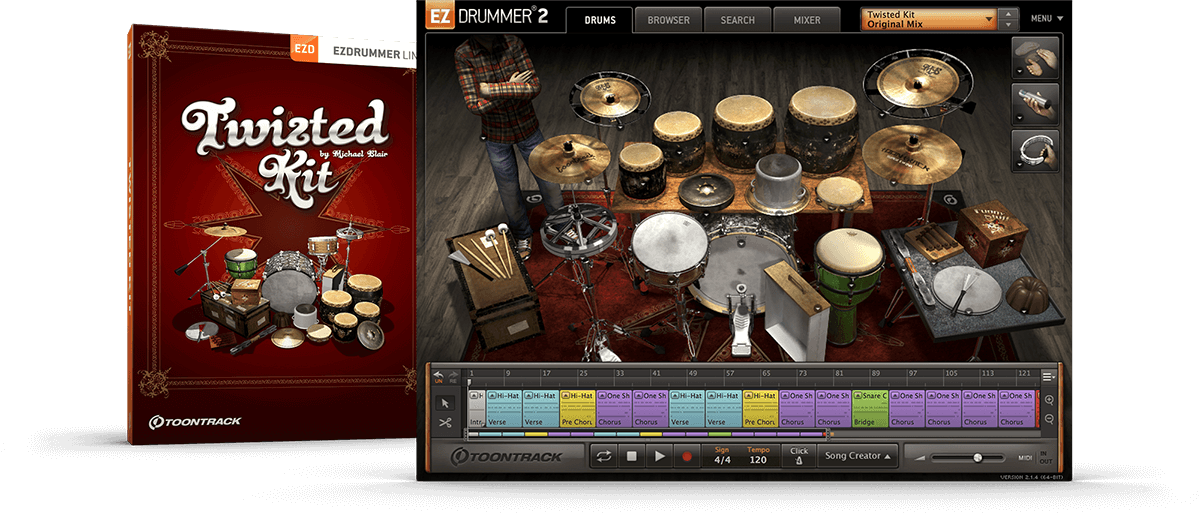Image resolution: width=1200 pixels, height=517 pixels.
Task: Select the scissors cut tool
Action: (x=446, y=423)
